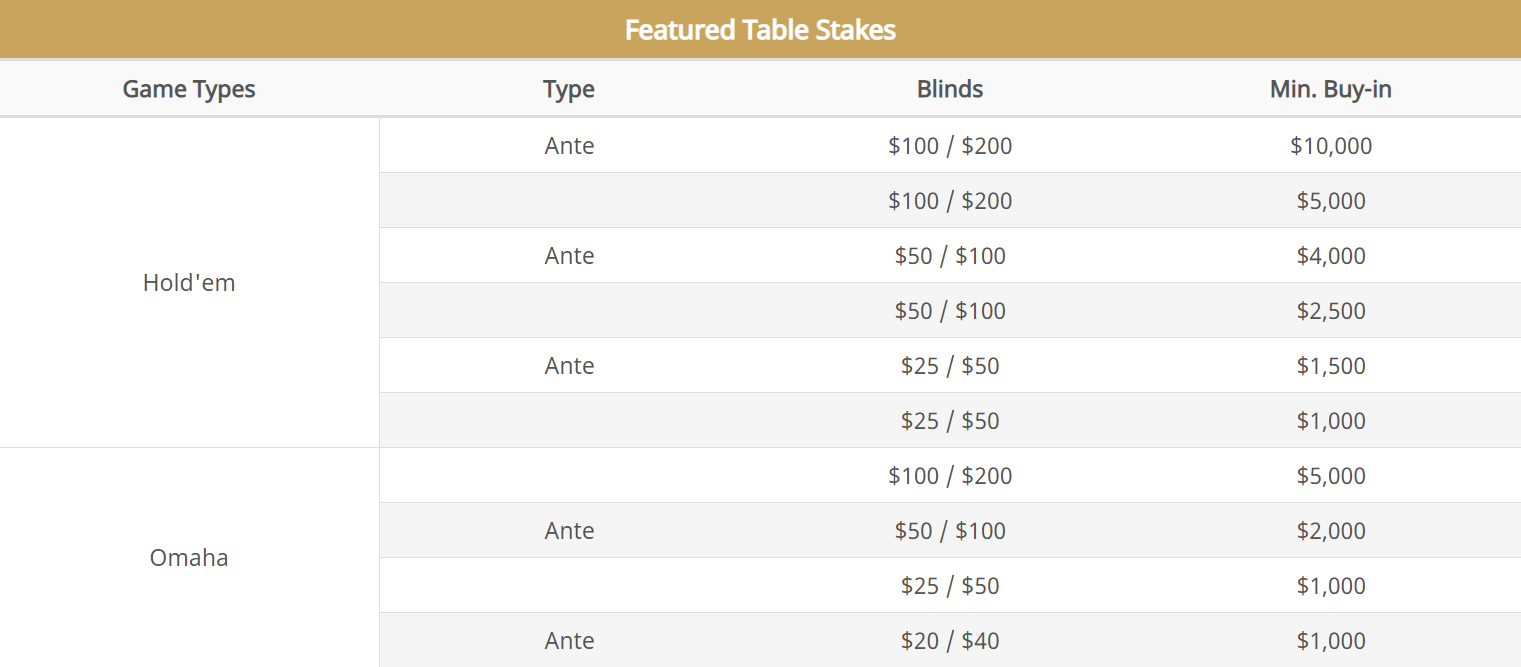This screenshot has height=667, width=1521.
Task: Click the Ante label beside $20 / $40
Action: [x=569, y=641]
